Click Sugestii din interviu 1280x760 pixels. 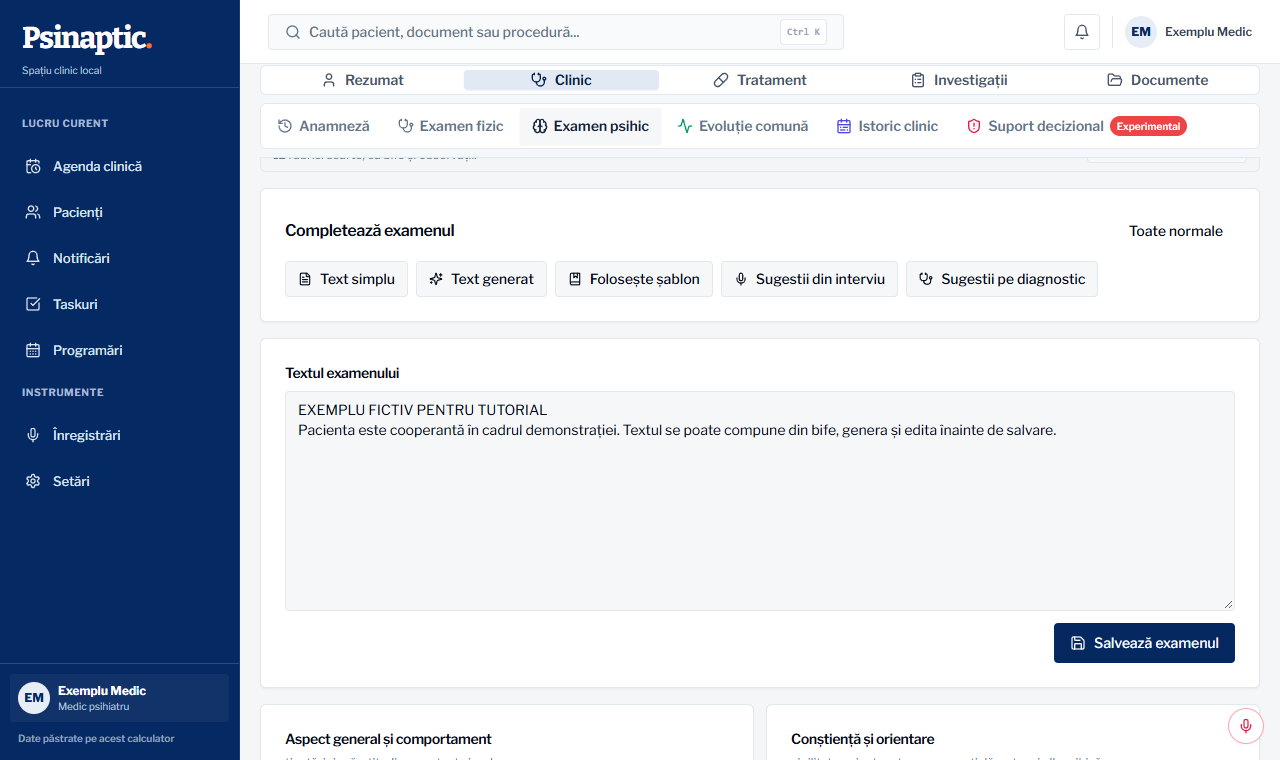809,279
